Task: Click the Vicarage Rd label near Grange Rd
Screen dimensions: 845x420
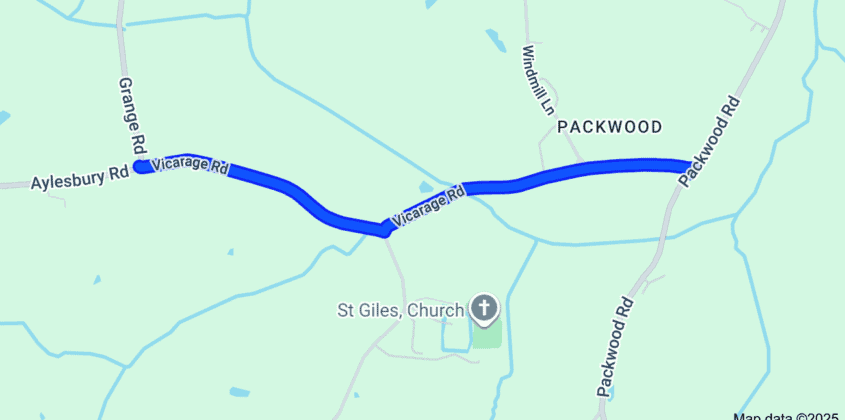Action: point(189,166)
